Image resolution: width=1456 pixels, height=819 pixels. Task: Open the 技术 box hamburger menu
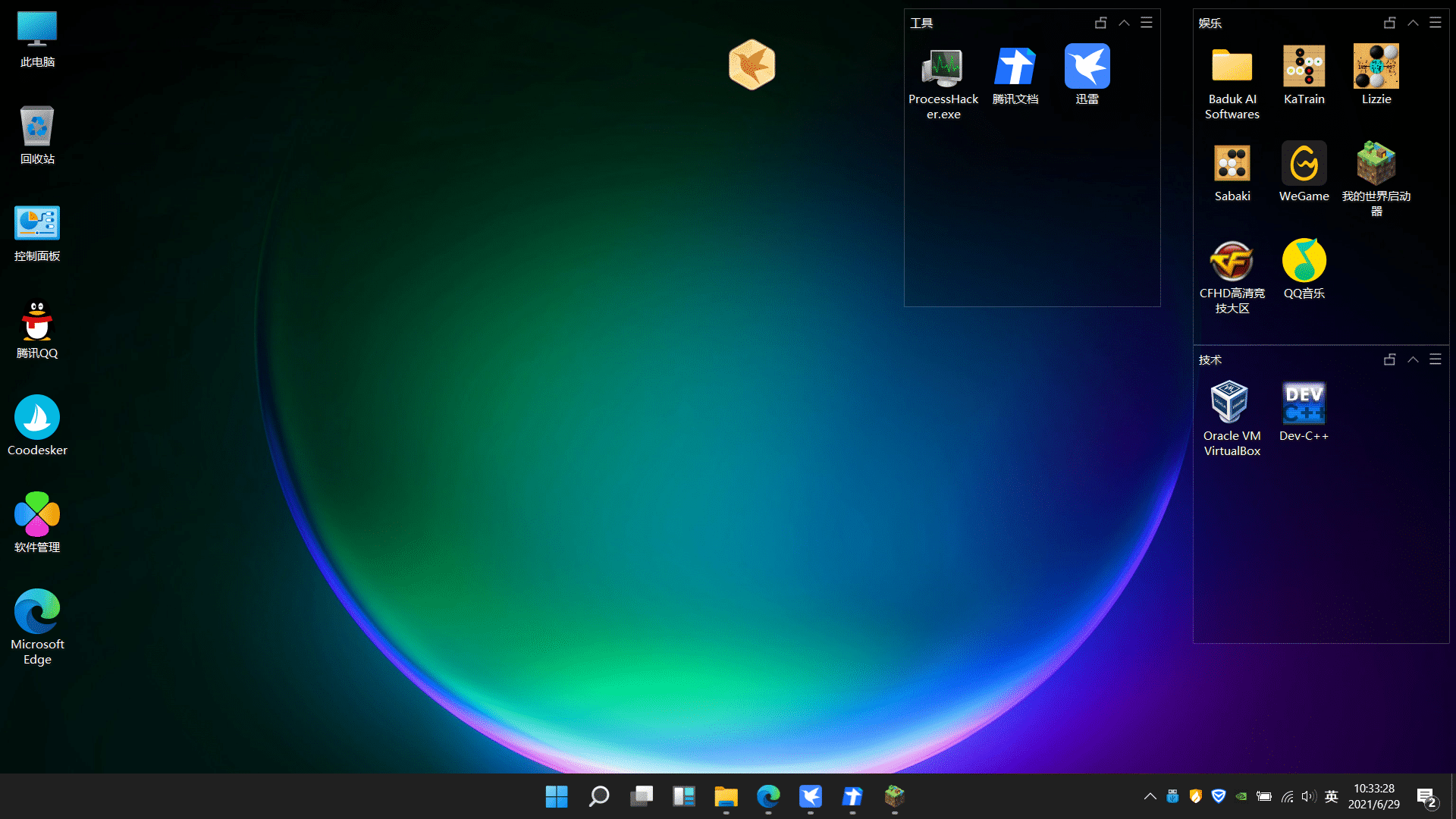1436,359
